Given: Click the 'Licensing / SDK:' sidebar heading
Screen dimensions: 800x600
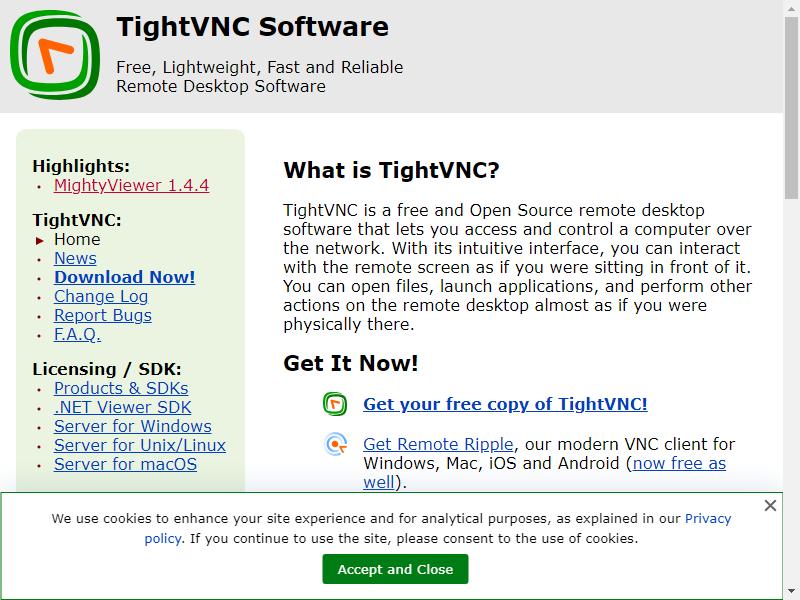Looking at the screenshot, I should click(107, 369).
